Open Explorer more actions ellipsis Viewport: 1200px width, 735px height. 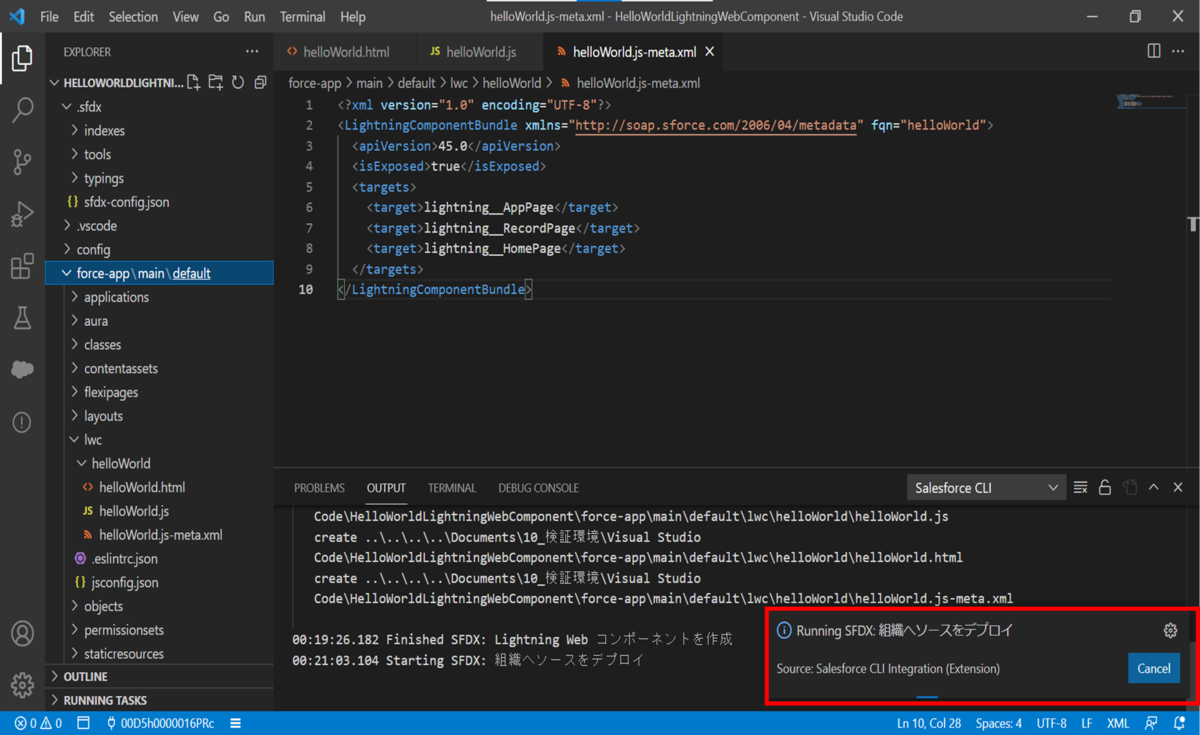click(252, 52)
